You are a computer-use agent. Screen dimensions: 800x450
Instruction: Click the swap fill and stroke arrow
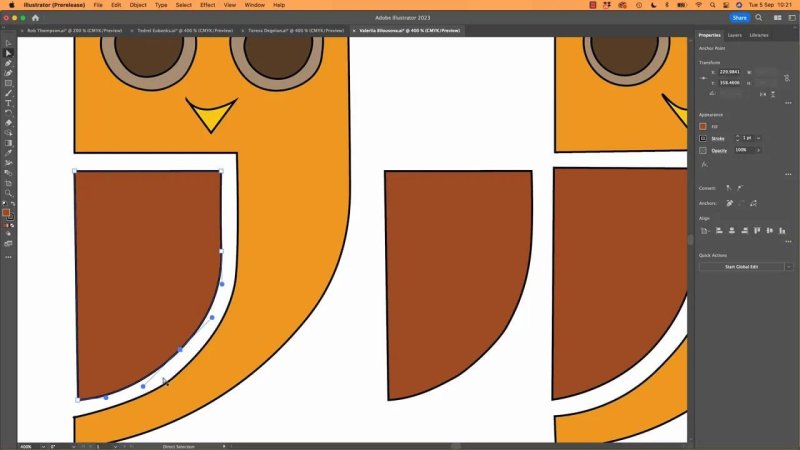[13, 204]
